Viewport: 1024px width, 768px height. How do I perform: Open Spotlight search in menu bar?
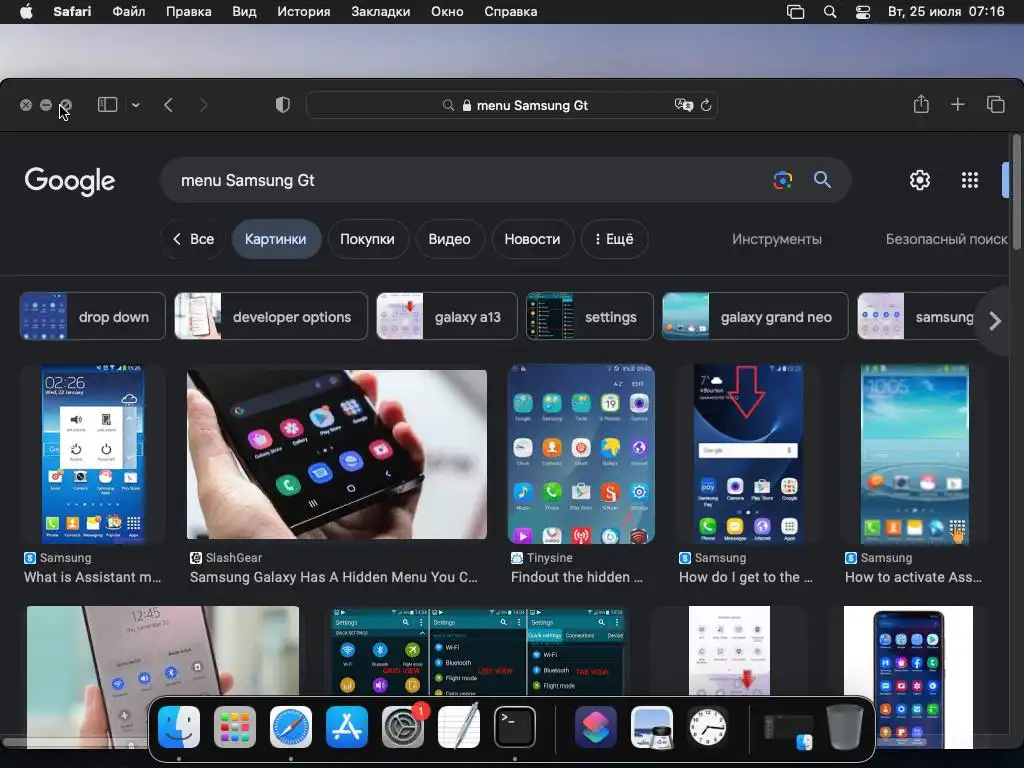[830, 12]
